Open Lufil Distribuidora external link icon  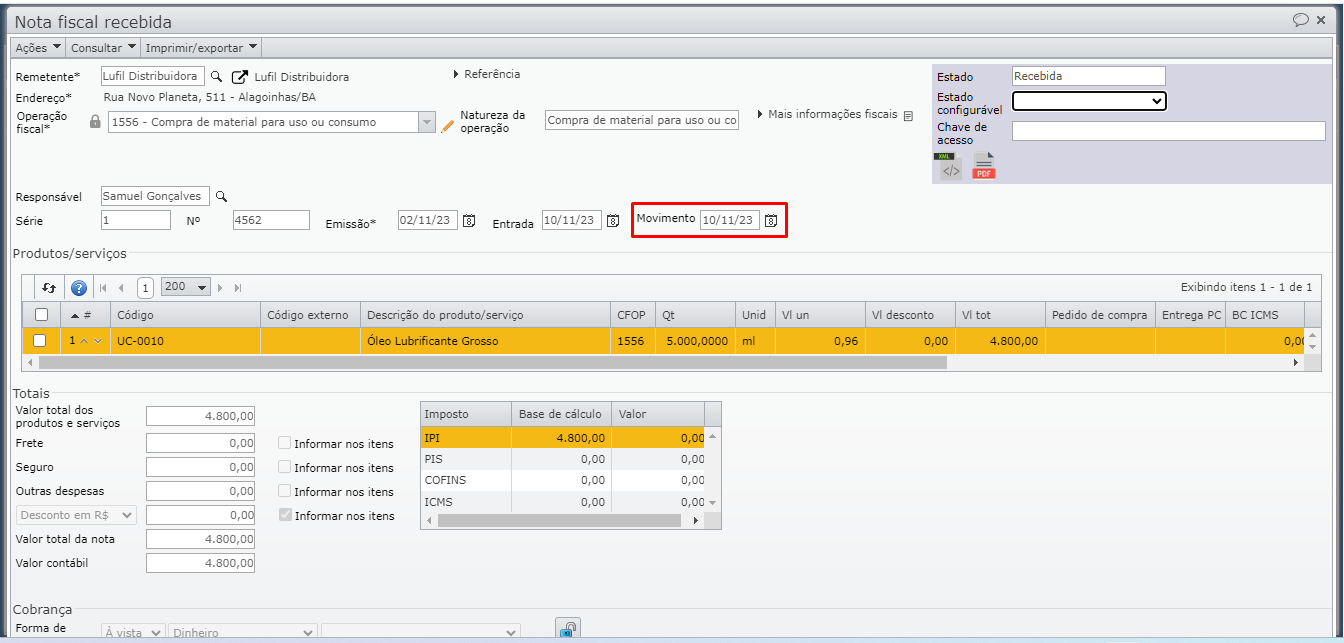click(240, 77)
